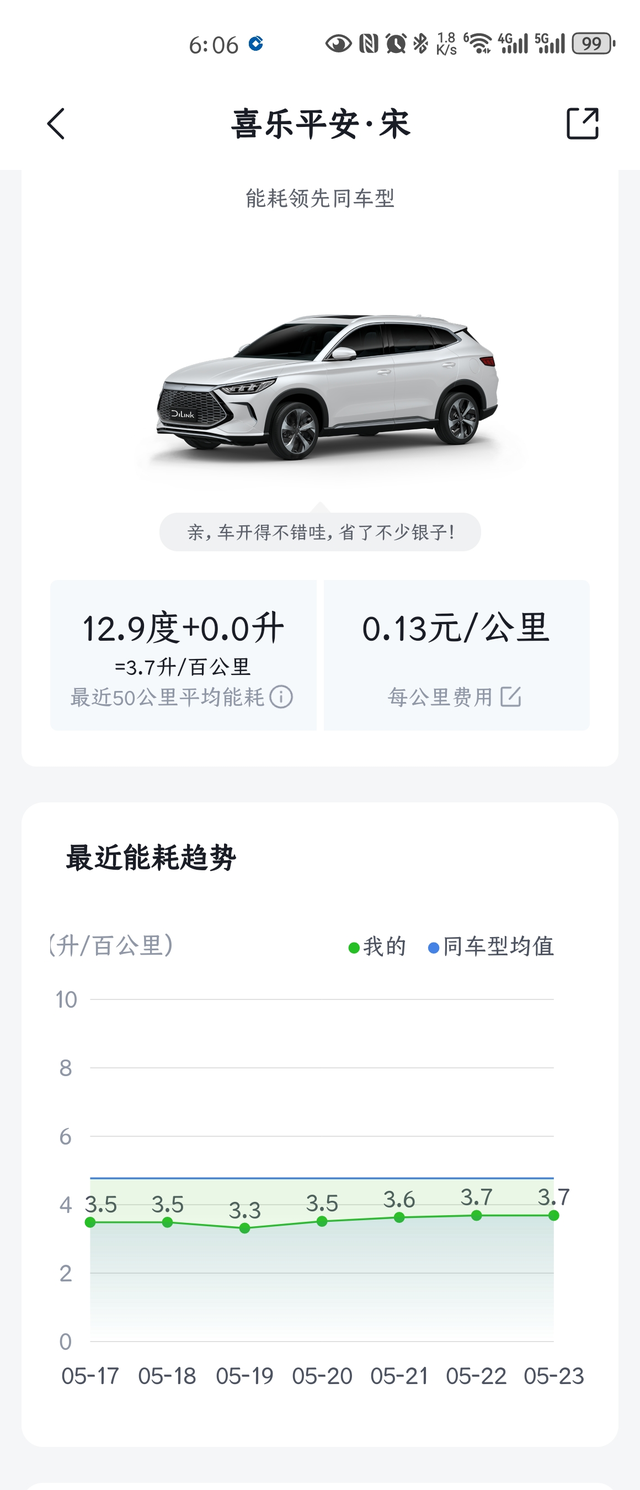The height and width of the screenshot is (1490, 640).
Task: Tap the 最近能耗趋势 section heading
Action: (151, 858)
